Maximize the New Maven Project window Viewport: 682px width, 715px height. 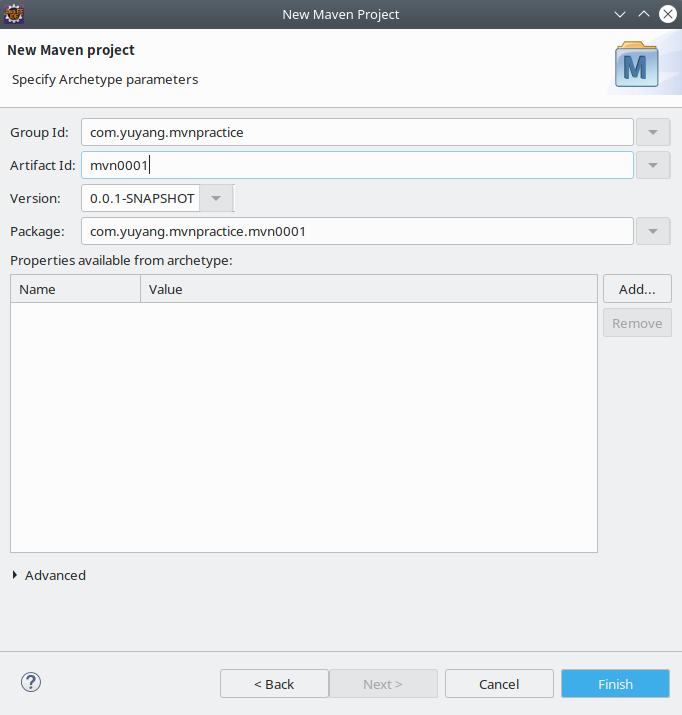coord(644,14)
